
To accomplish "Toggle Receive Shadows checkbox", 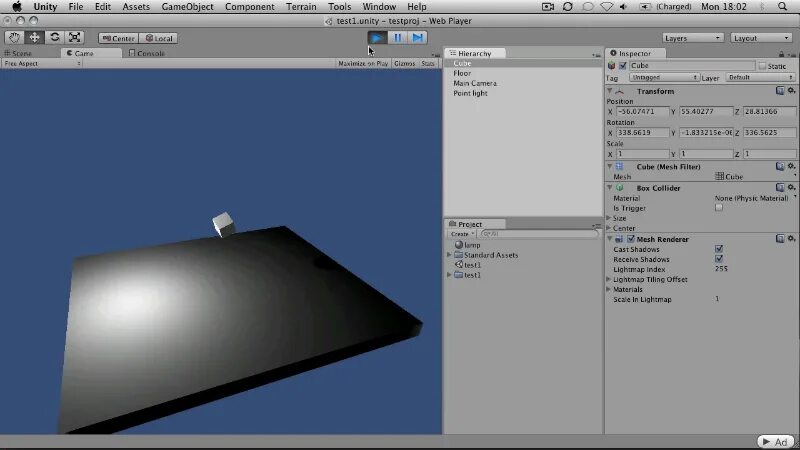I will coord(719,259).
